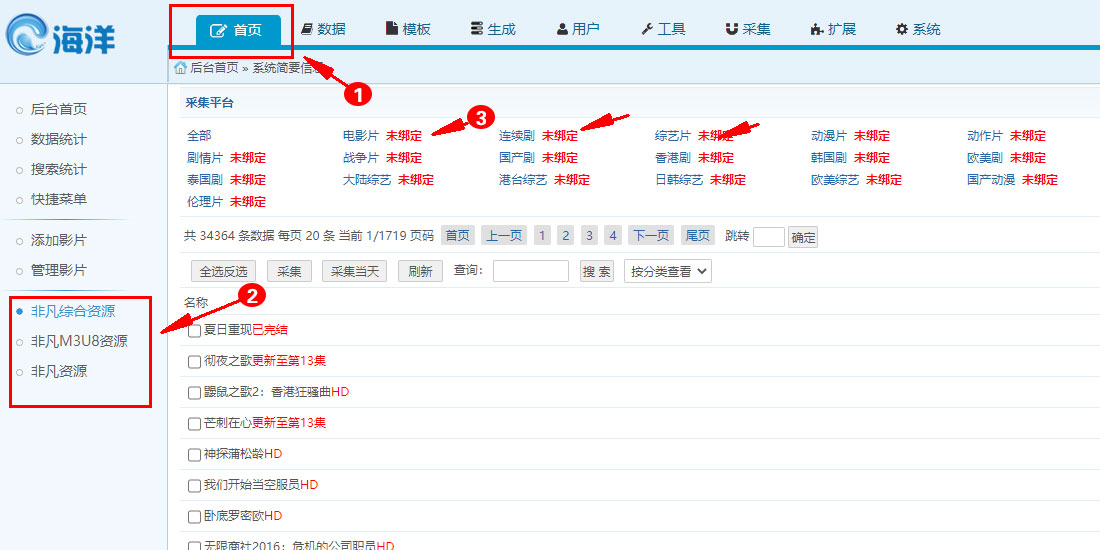Open the 采集 magnet menu

(x=748, y=29)
